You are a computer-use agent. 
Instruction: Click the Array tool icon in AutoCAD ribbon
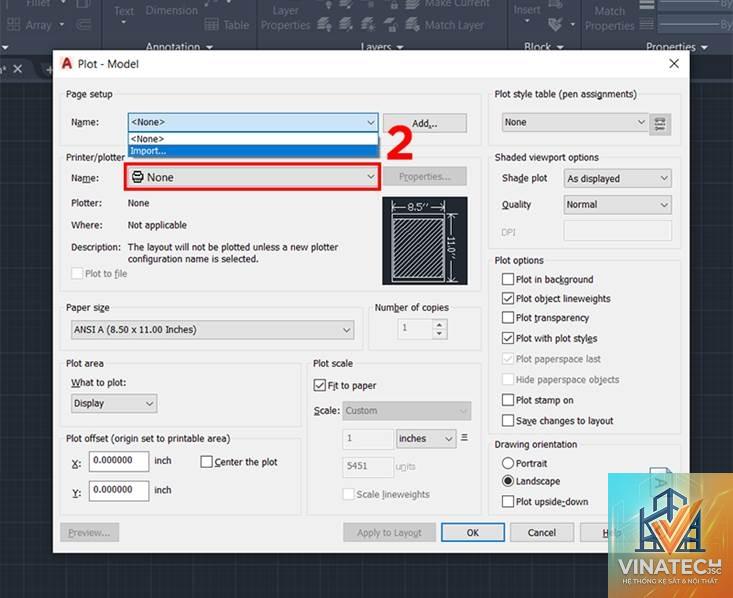click(14, 24)
